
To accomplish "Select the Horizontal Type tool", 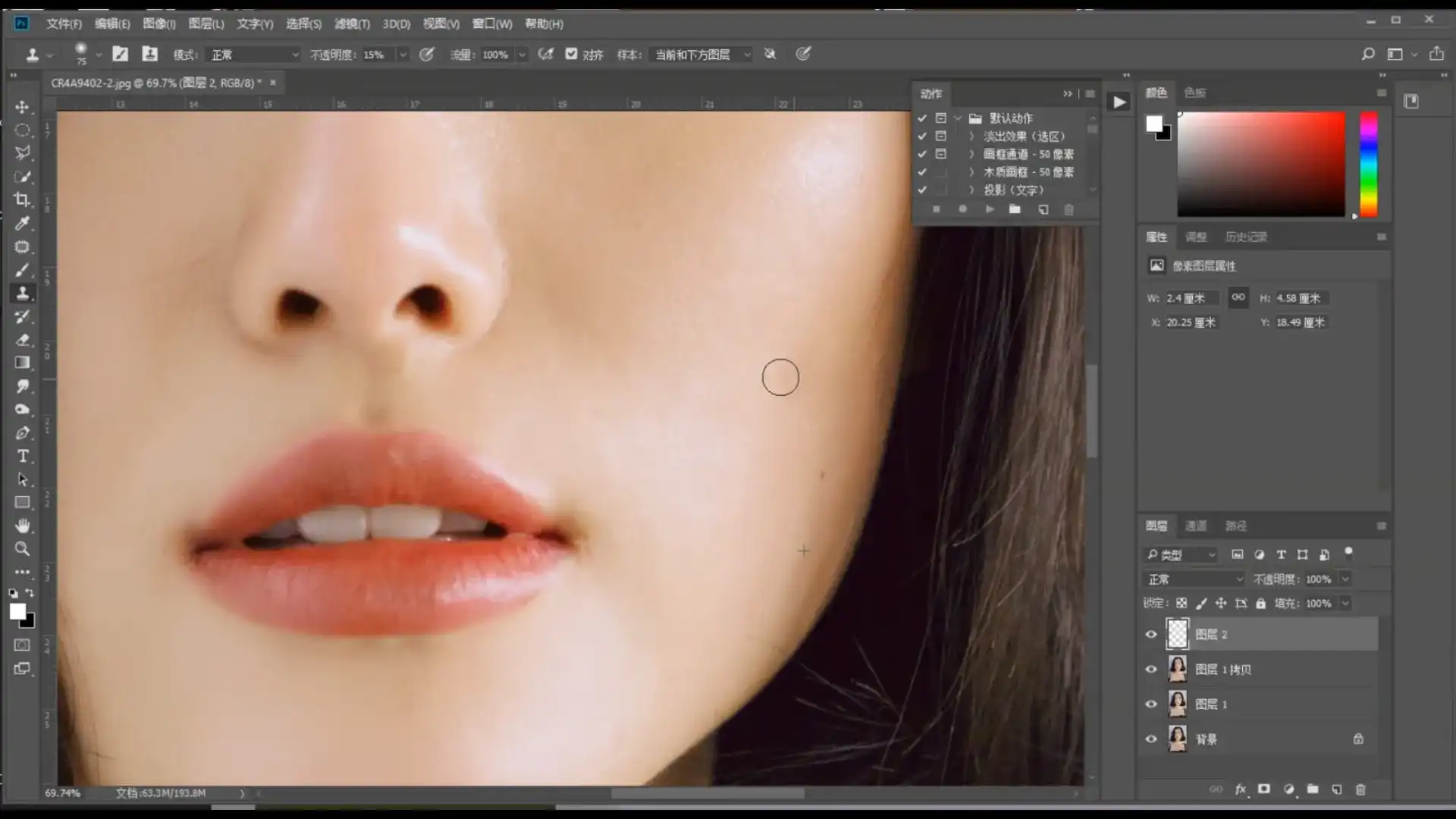I will click(x=23, y=456).
